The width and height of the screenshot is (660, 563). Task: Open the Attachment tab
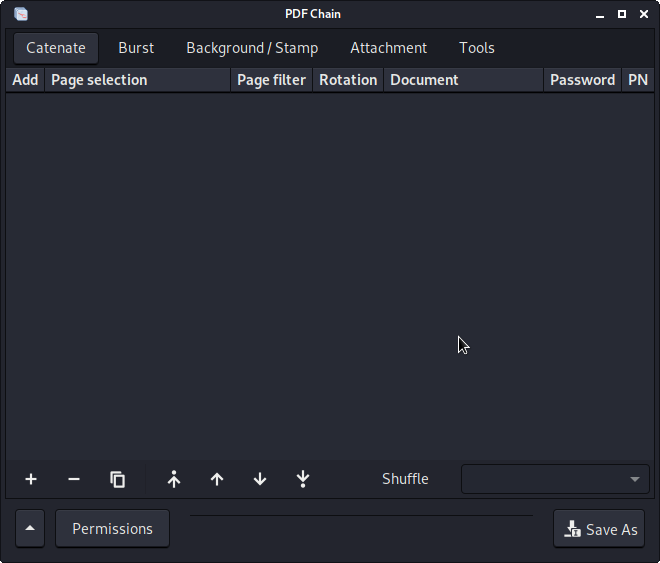[x=389, y=48]
